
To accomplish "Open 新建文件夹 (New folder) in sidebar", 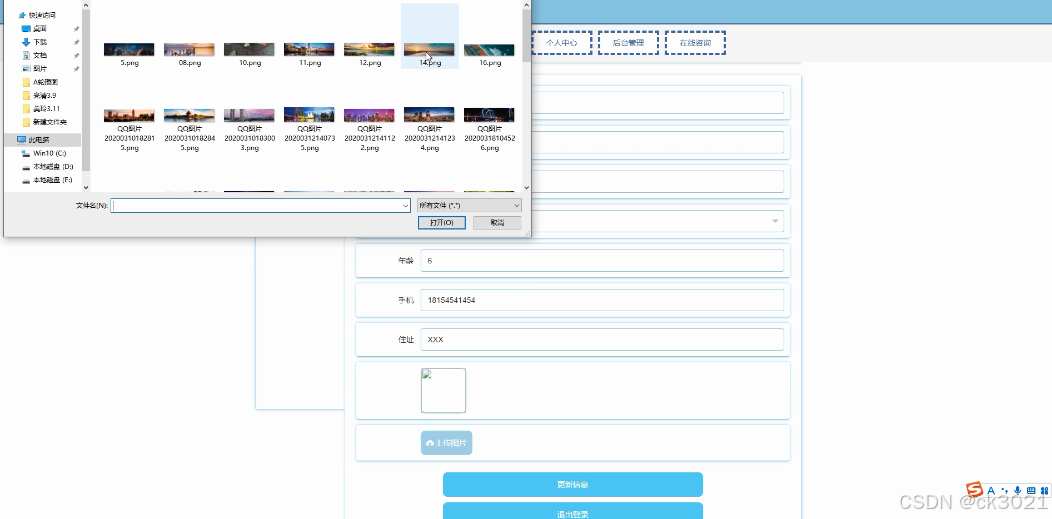I will pos(44,122).
